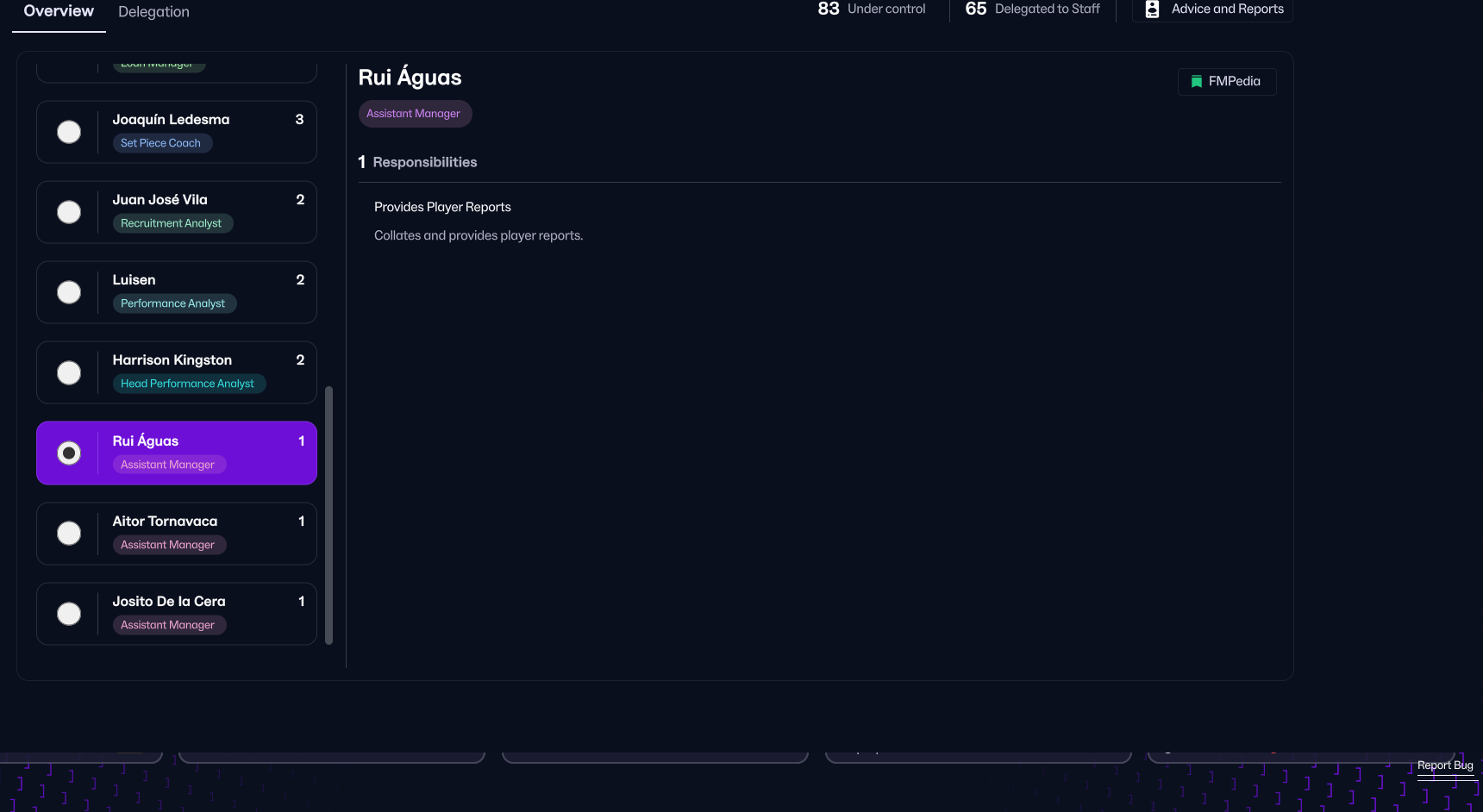This screenshot has height=812, width=1483.
Task: Switch to the Delegation tab
Action: click(x=153, y=12)
